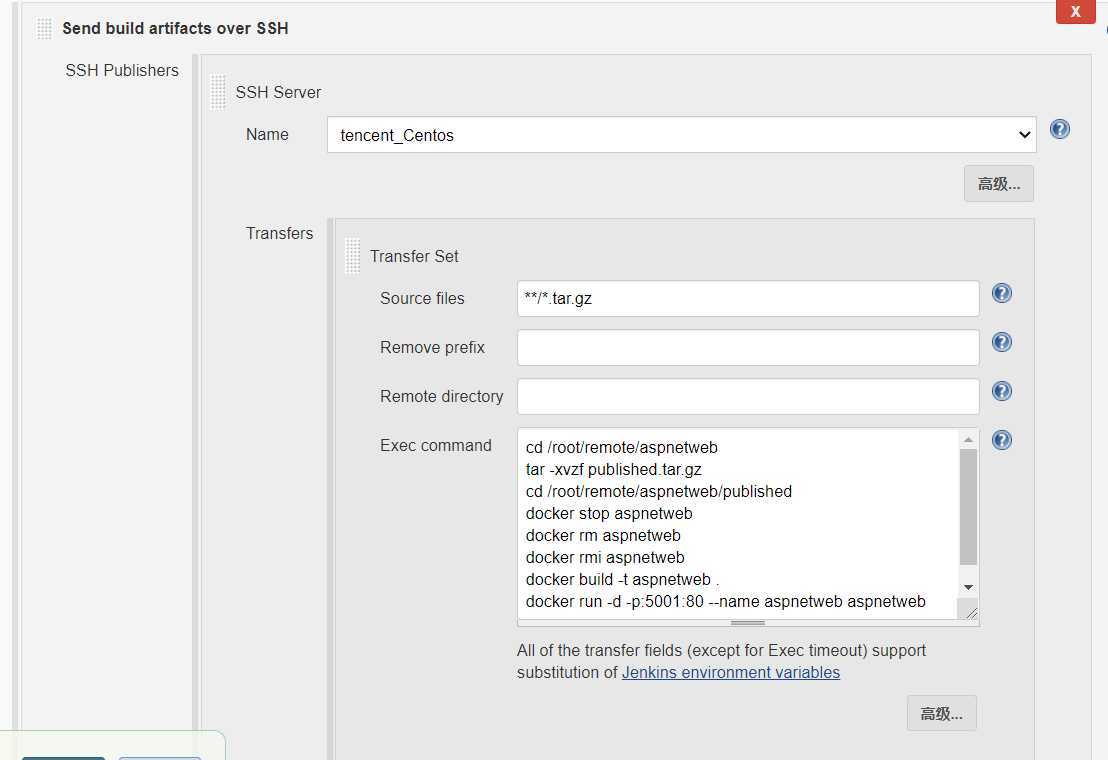Open help for Remove prefix field

(1001, 343)
